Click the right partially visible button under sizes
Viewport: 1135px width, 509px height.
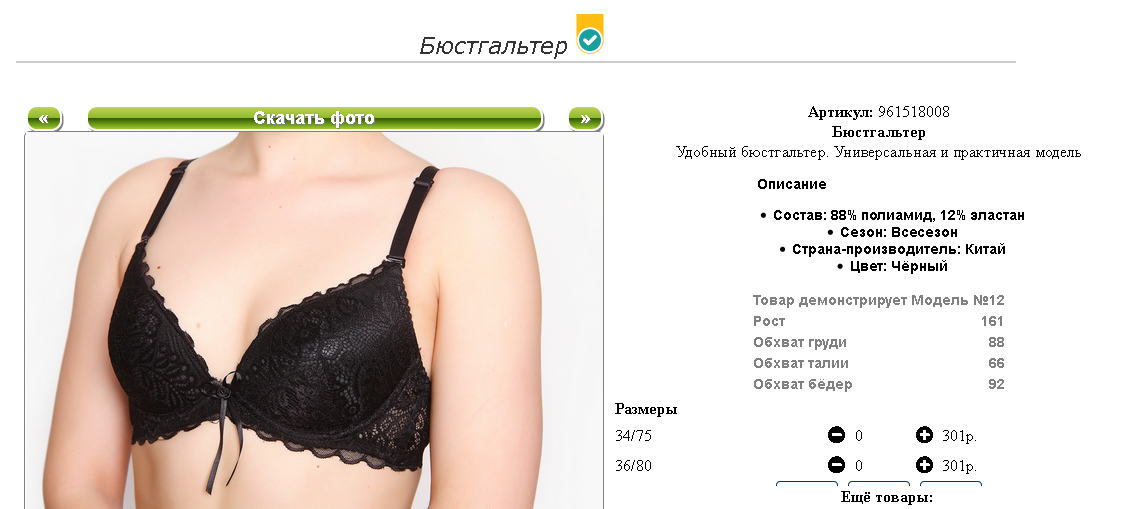point(950,484)
